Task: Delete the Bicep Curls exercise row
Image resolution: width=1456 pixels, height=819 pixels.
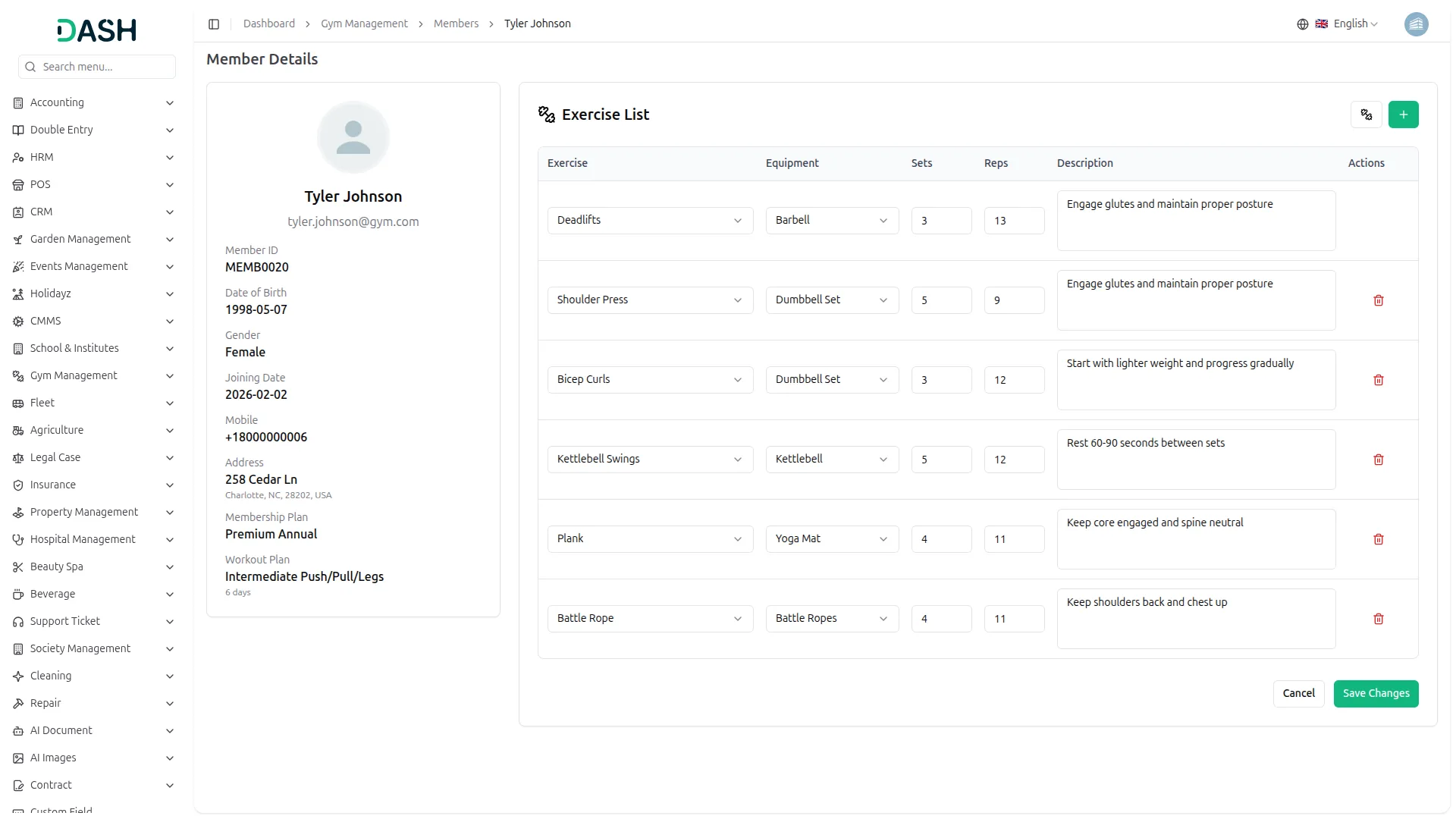Action: [x=1378, y=380]
